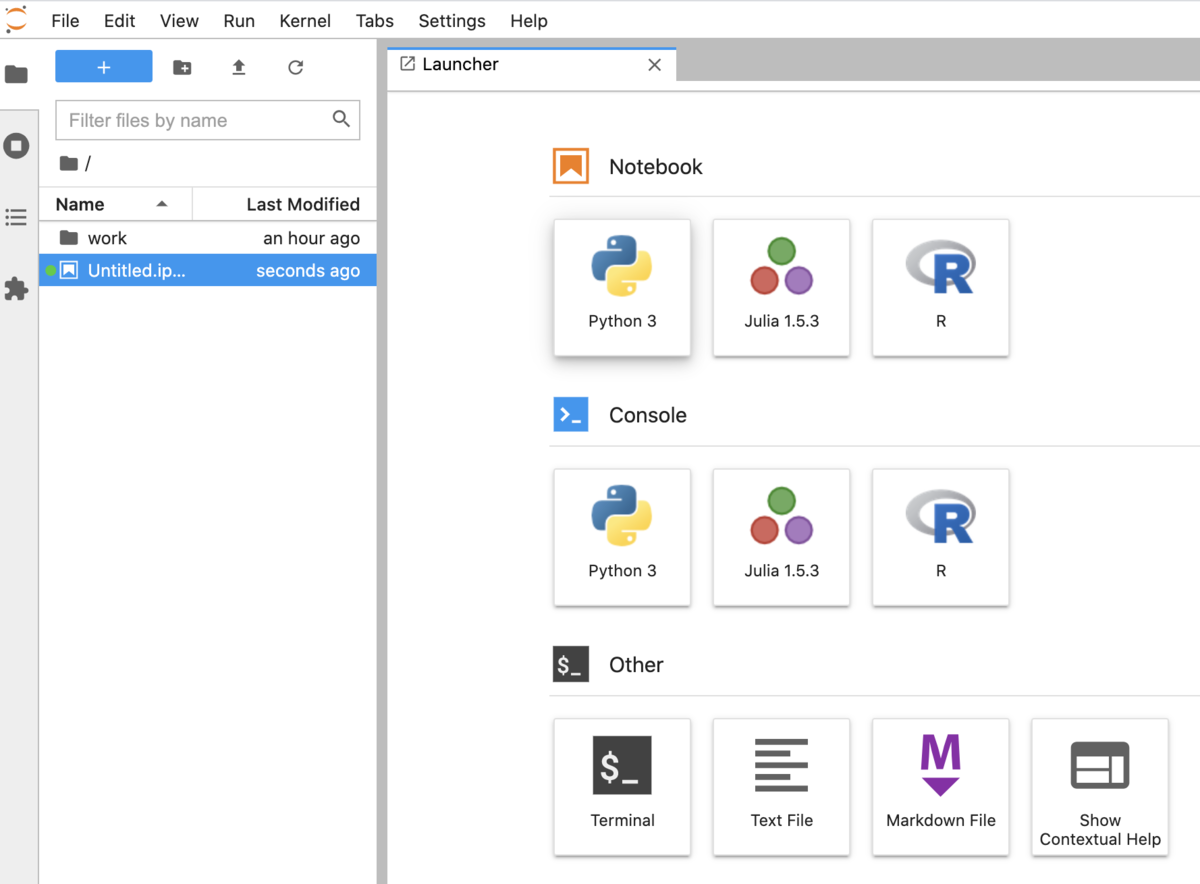Click the blue New Launcher plus button

[x=104, y=67]
